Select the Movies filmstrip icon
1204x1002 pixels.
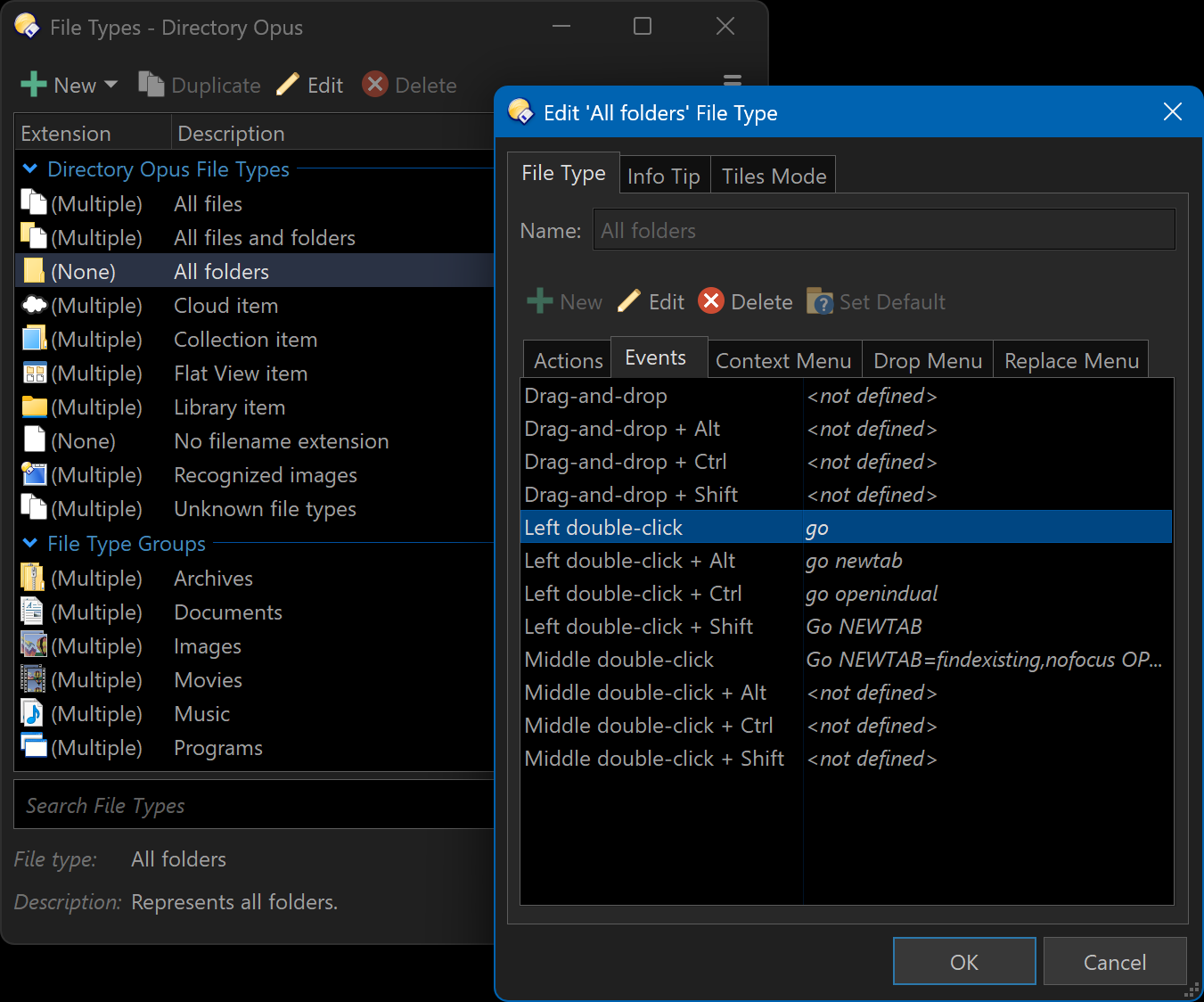click(33, 679)
